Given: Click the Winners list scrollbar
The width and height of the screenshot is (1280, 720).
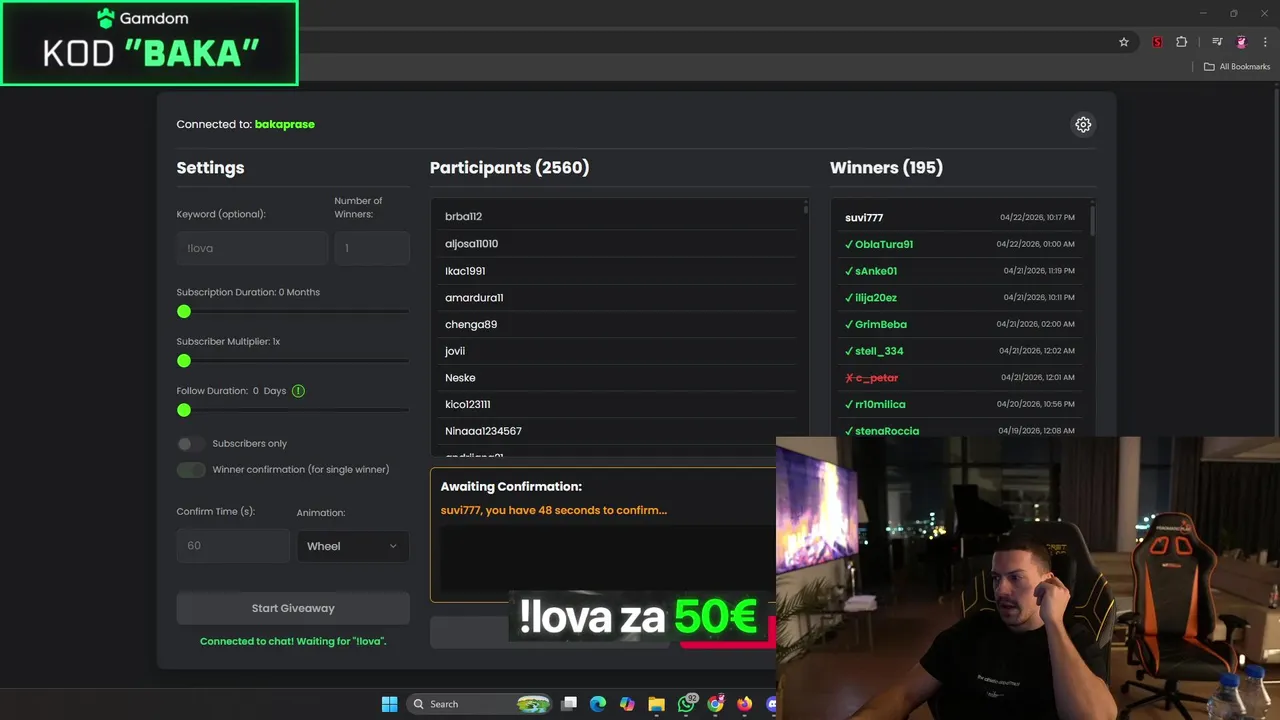Looking at the screenshot, I should (x=1092, y=220).
